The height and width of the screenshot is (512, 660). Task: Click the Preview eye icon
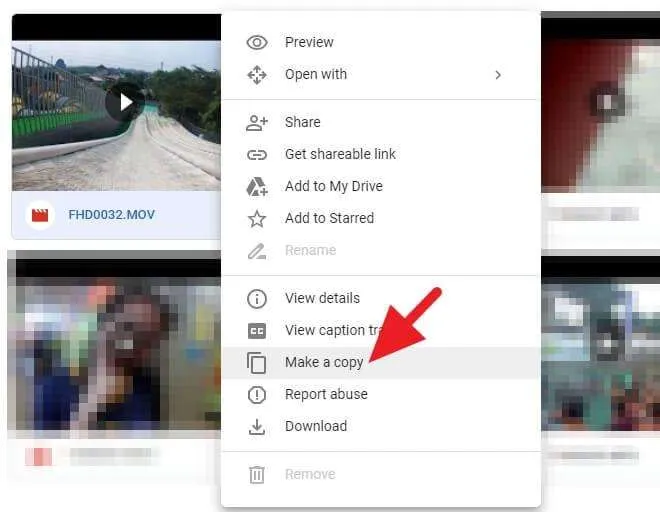(x=257, y=43)
